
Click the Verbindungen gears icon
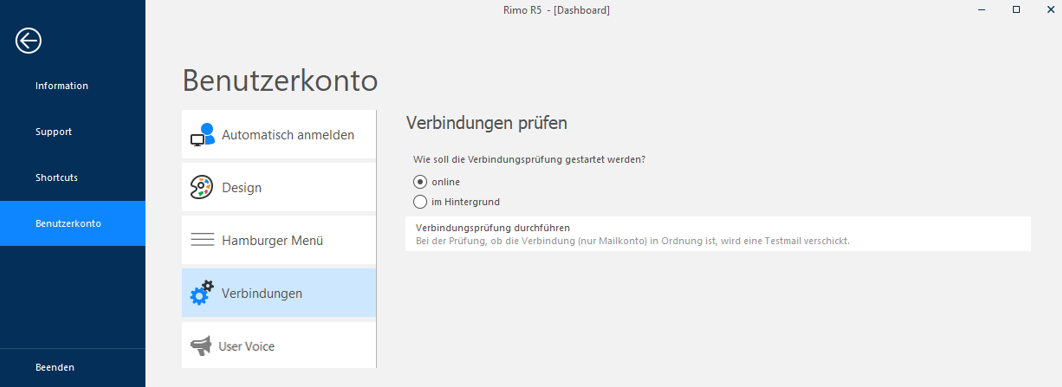(x=202, y=293)
